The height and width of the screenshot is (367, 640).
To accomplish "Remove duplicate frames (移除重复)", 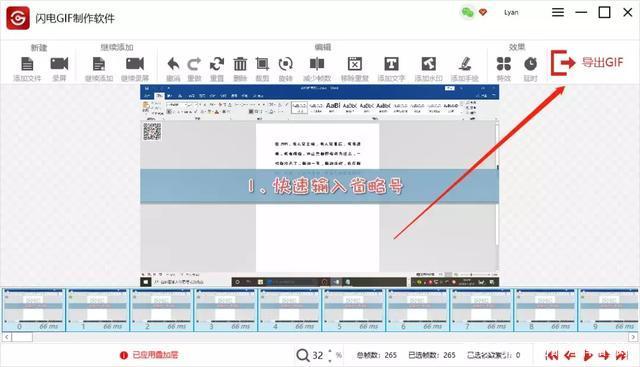I will coord(355,64).
